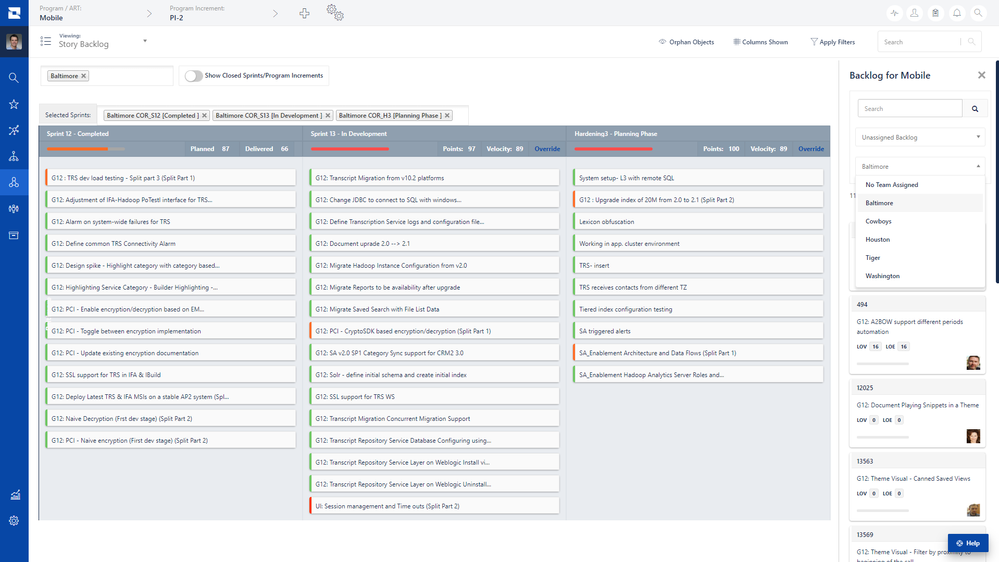Image resolution: width=999 pixels, height=562 pixels.
Task: Remove Baltimore COR_S12 Completed sprint tag
Action: pos(205,115)
